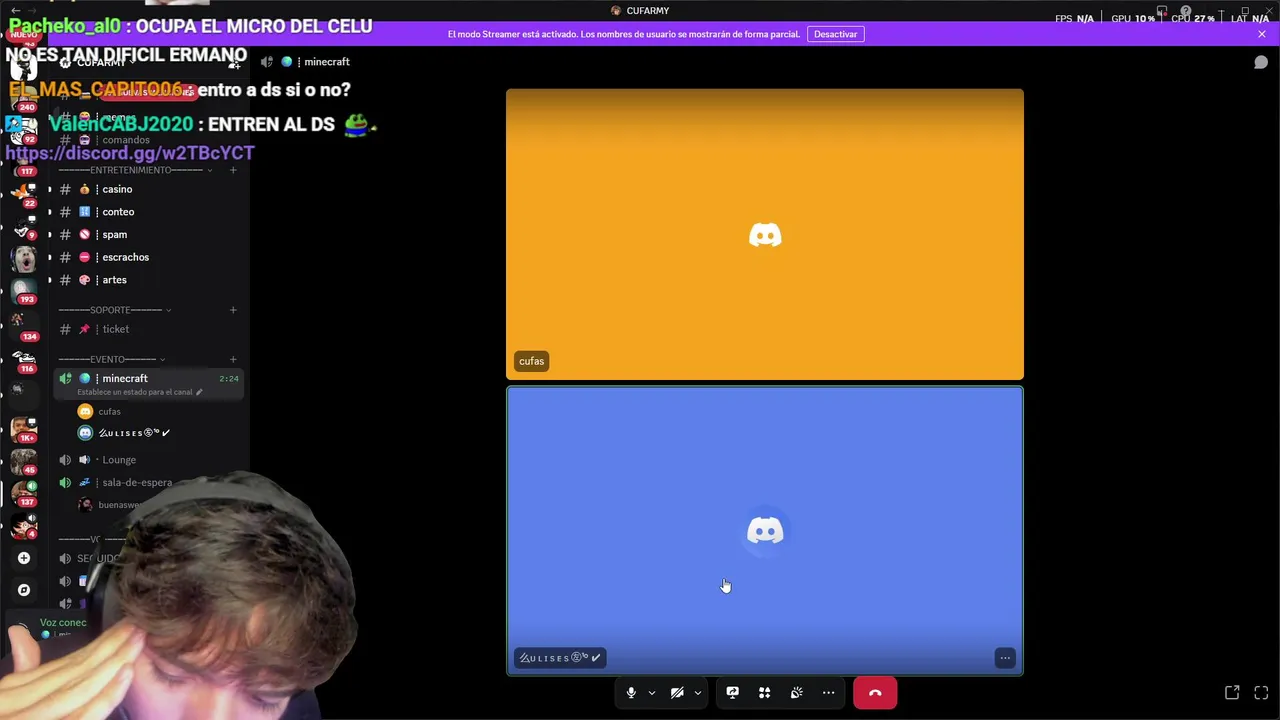Open camera options dropdown arrow
This screenshot has height=720, width=1280.
pyautogui.click(x=698, y=693)
